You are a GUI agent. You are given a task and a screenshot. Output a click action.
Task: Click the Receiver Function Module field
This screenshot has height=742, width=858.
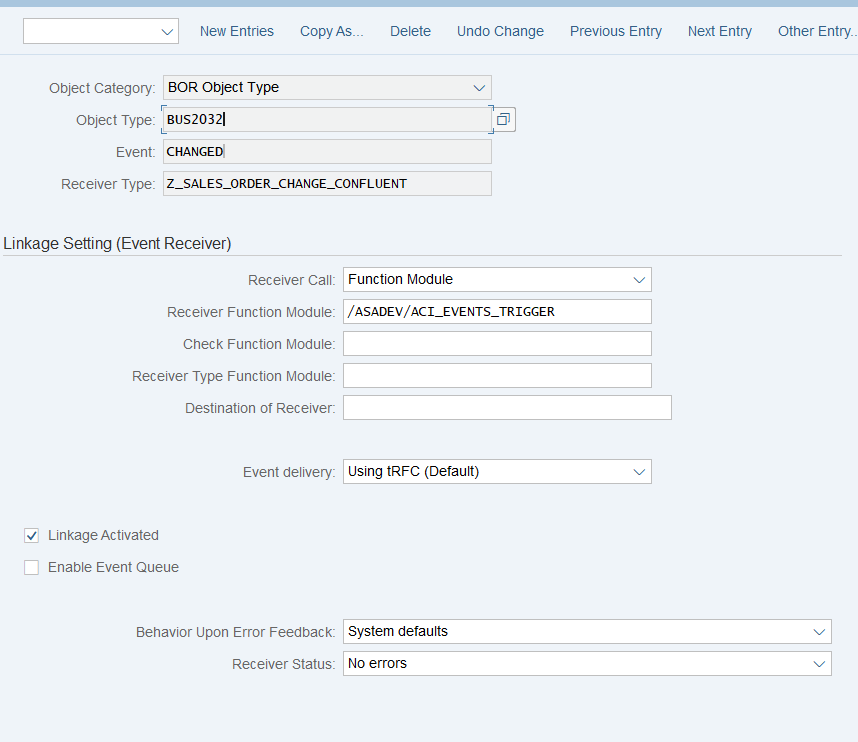click(497, 311)
